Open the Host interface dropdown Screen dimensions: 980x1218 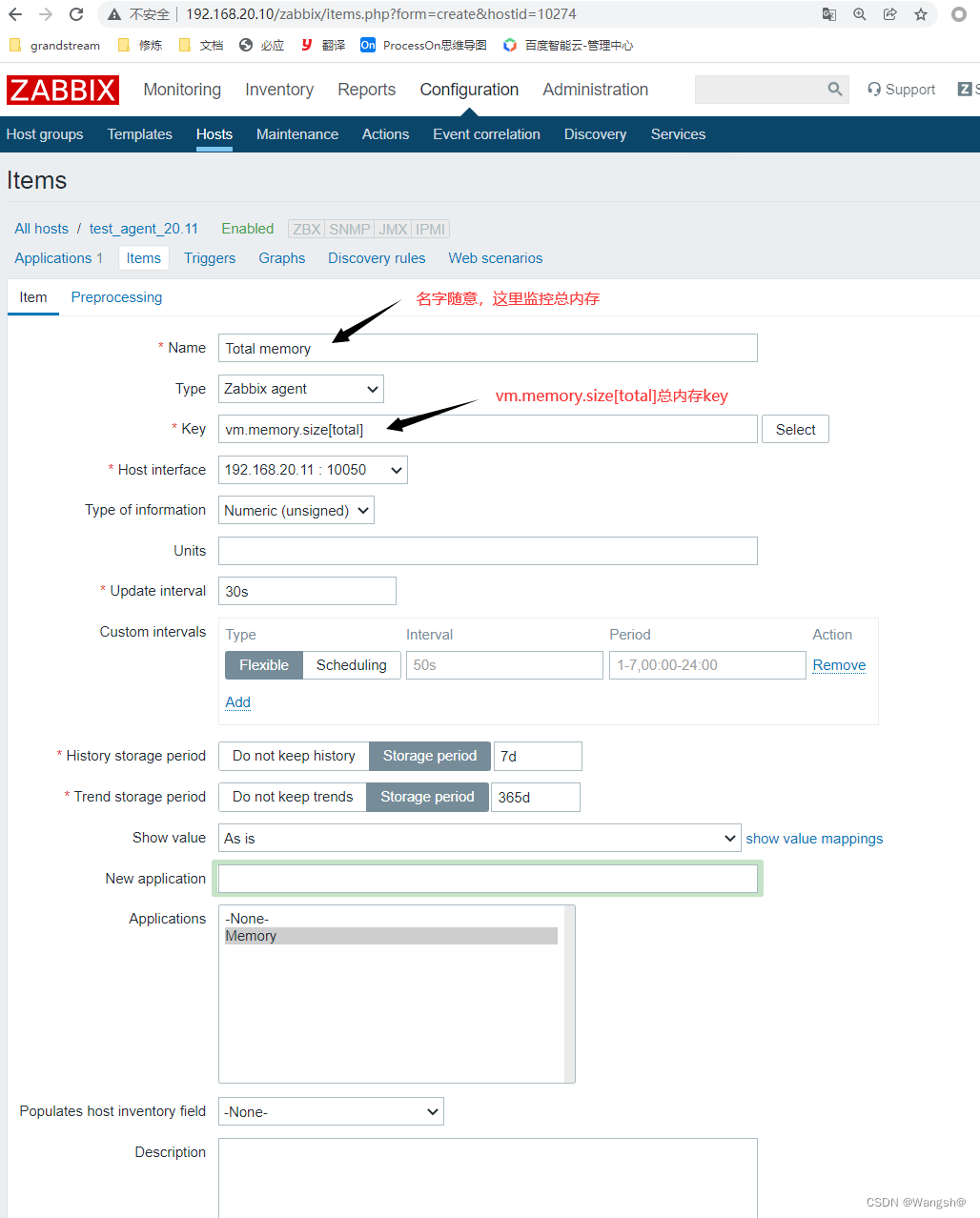[x=313, y=470]
